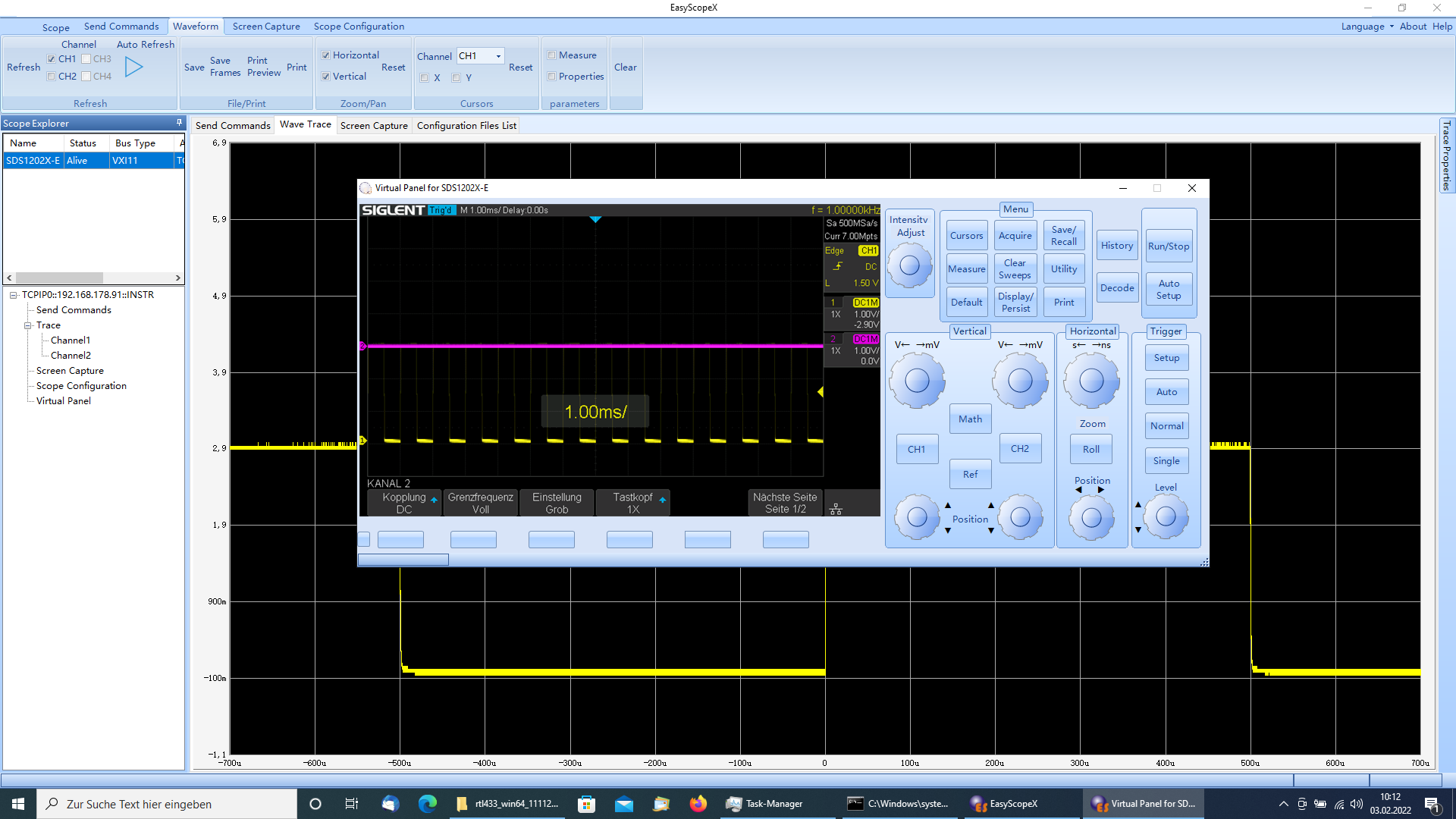Click the Trigger Level knob

tap(1166, 517)
